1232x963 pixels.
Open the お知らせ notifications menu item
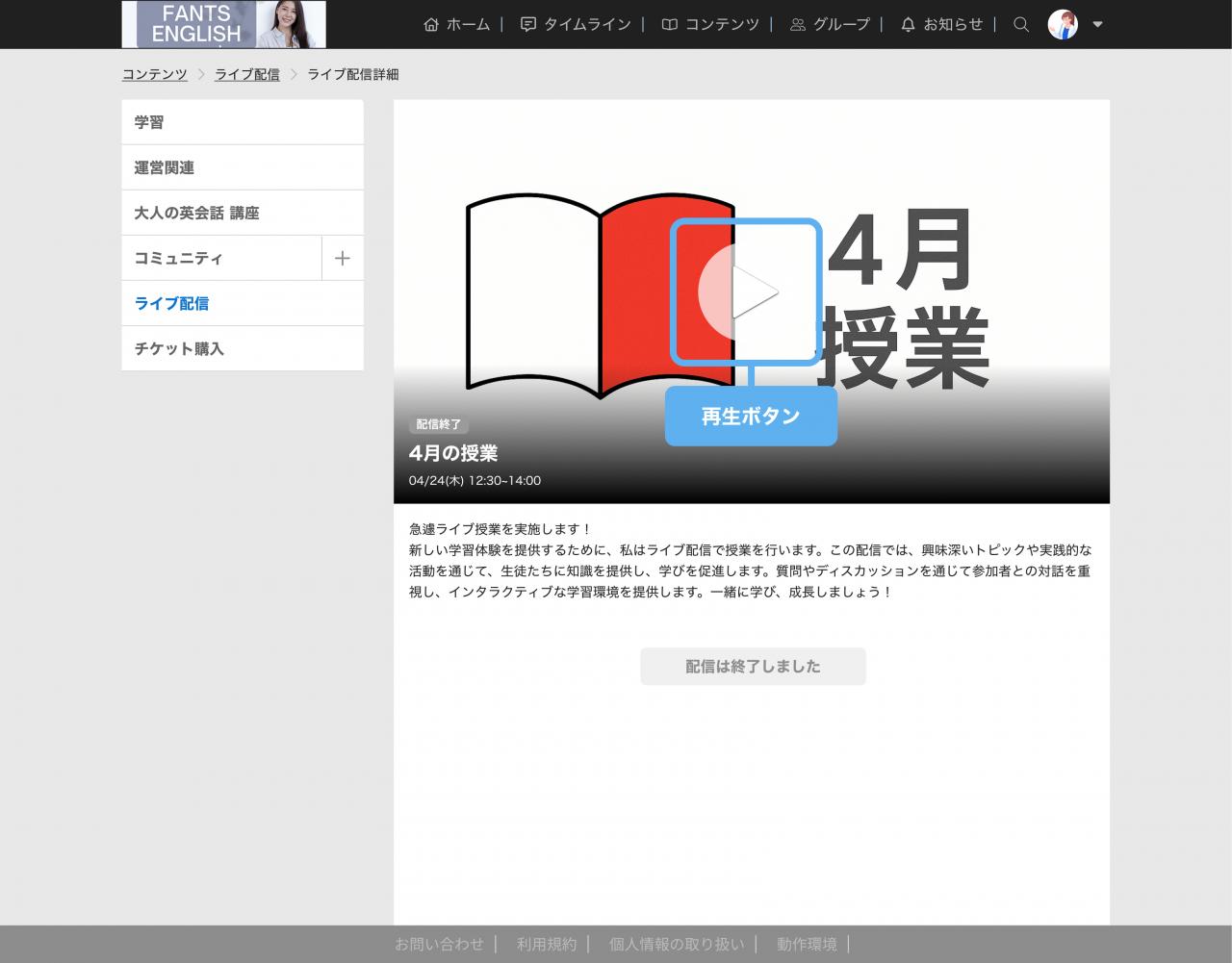(942, 24)
